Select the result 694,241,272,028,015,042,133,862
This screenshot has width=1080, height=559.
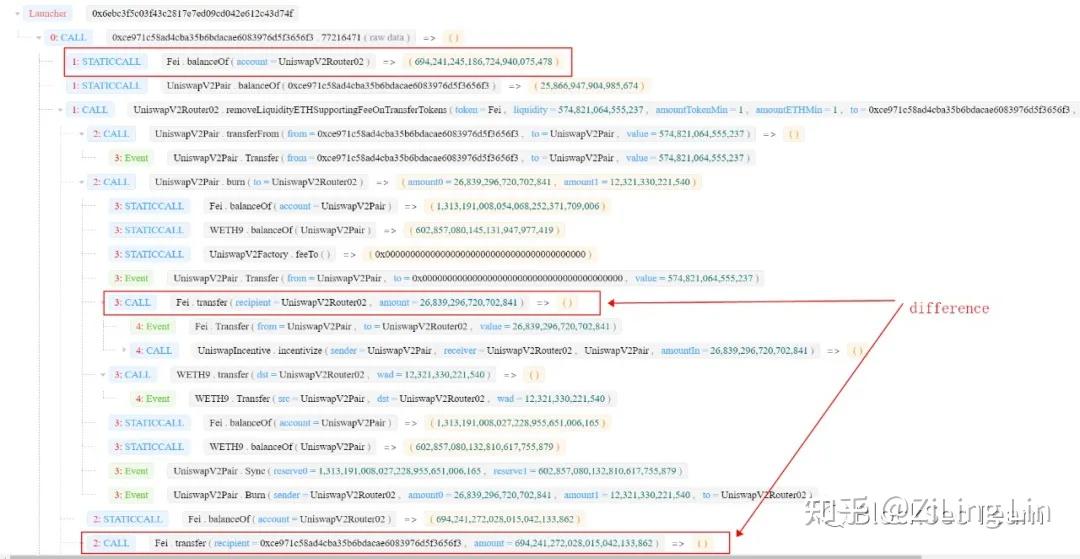tap(504, 519)
